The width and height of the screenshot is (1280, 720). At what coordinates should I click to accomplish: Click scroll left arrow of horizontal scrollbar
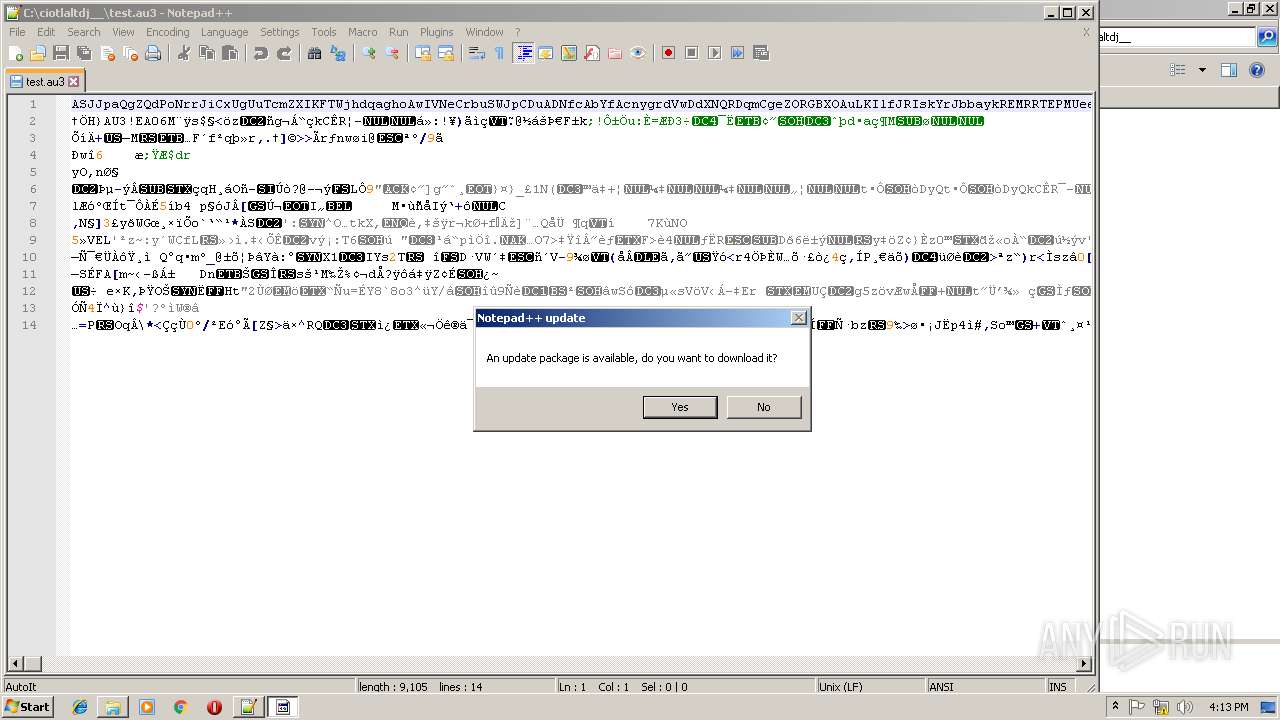15,663
